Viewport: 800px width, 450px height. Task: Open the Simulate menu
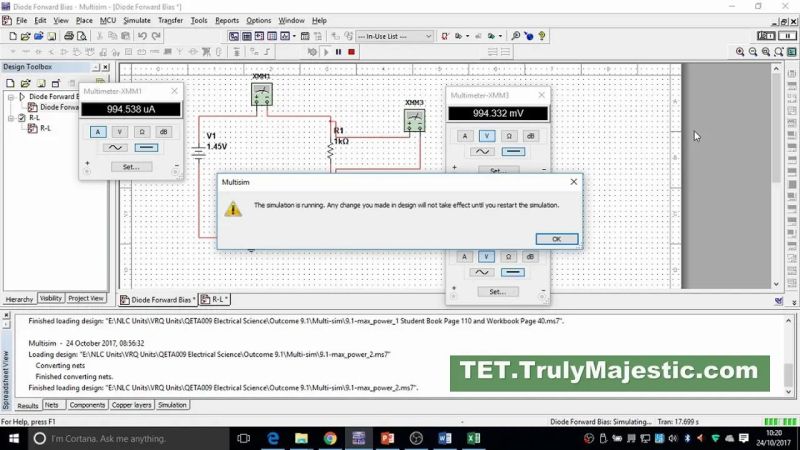[137, 20]
